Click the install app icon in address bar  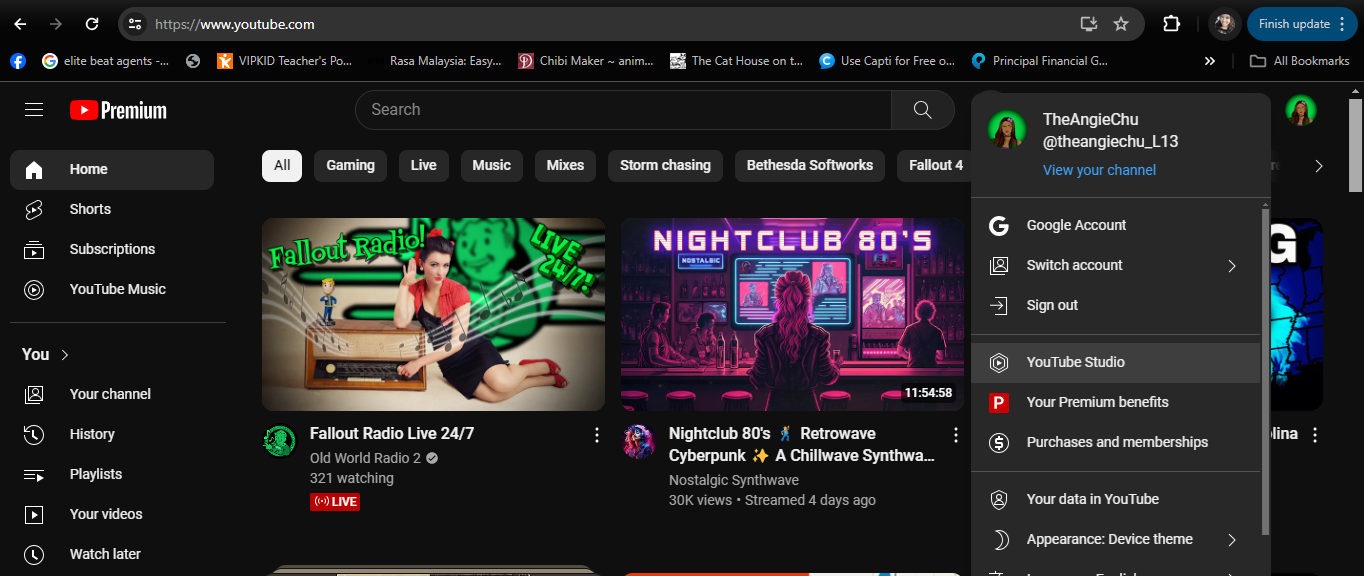point(1089,24)
